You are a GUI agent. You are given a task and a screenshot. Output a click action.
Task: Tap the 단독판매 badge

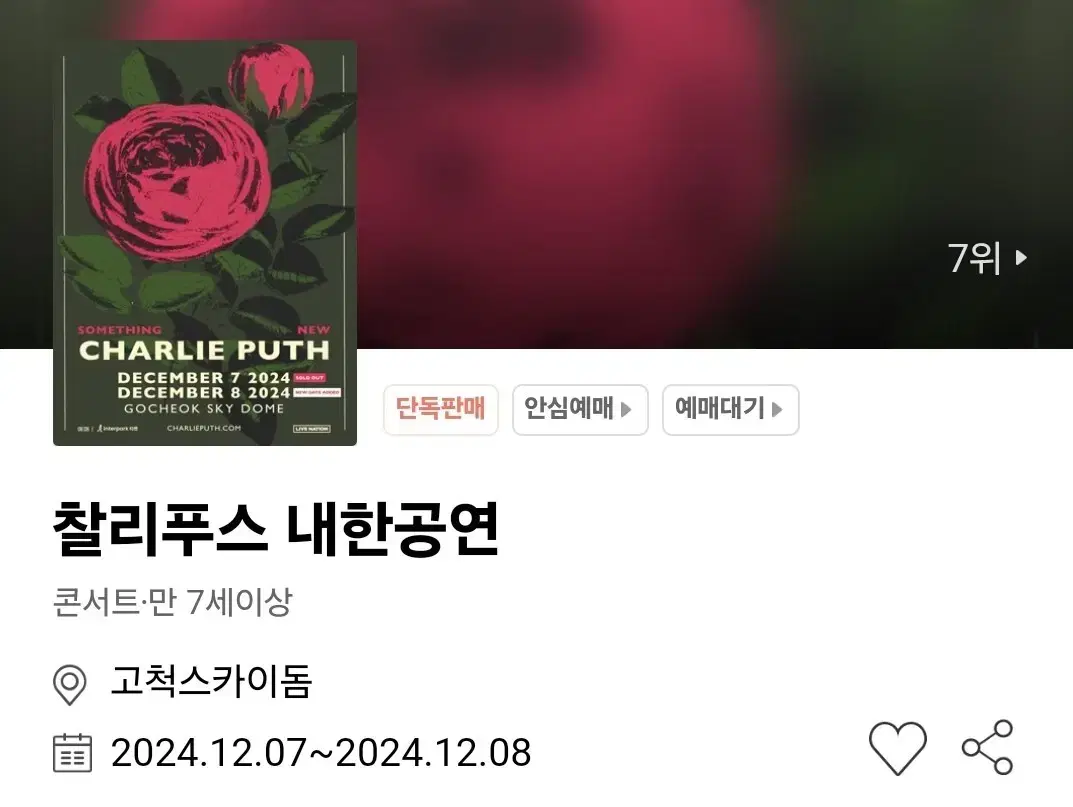coord(441,409)
